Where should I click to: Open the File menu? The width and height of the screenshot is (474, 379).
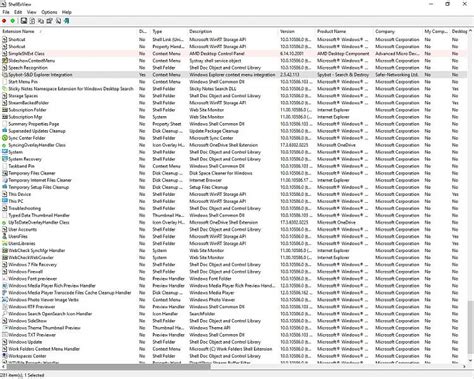point(6,12)
